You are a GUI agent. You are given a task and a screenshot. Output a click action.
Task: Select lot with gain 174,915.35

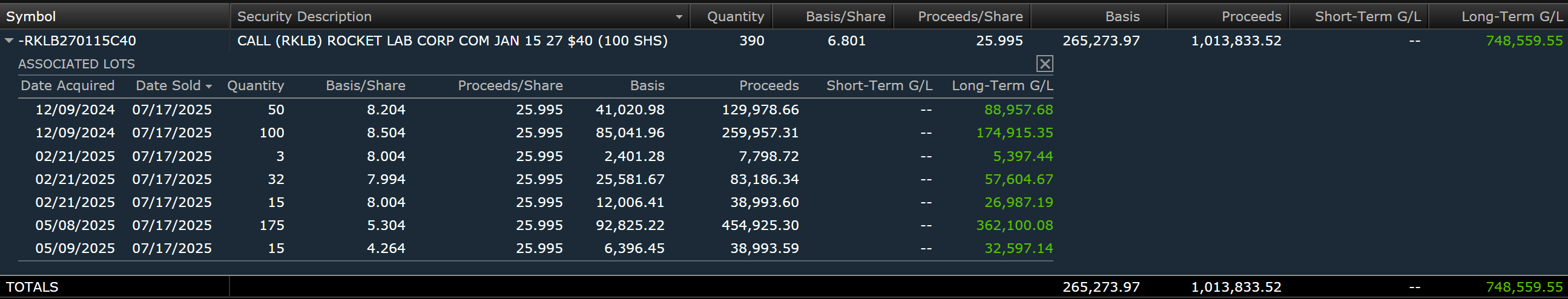[x=536, y=132]
